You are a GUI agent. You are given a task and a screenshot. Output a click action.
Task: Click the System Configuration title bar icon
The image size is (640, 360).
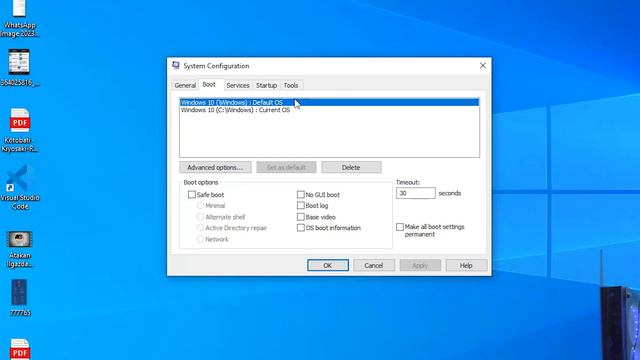tap(176, 65)
